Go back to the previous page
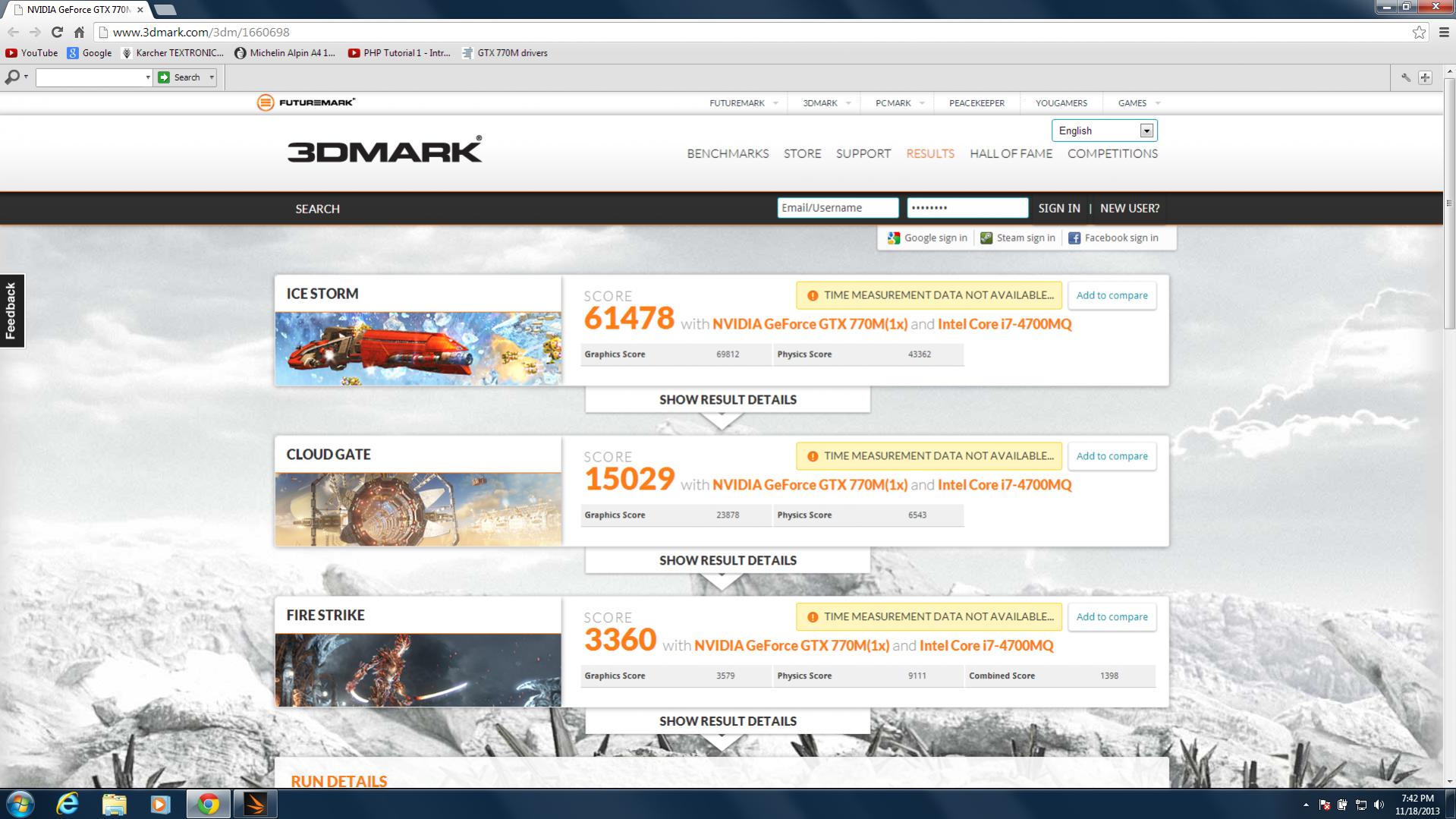Viewport: 1456px width, 819px height. (13, 32)
